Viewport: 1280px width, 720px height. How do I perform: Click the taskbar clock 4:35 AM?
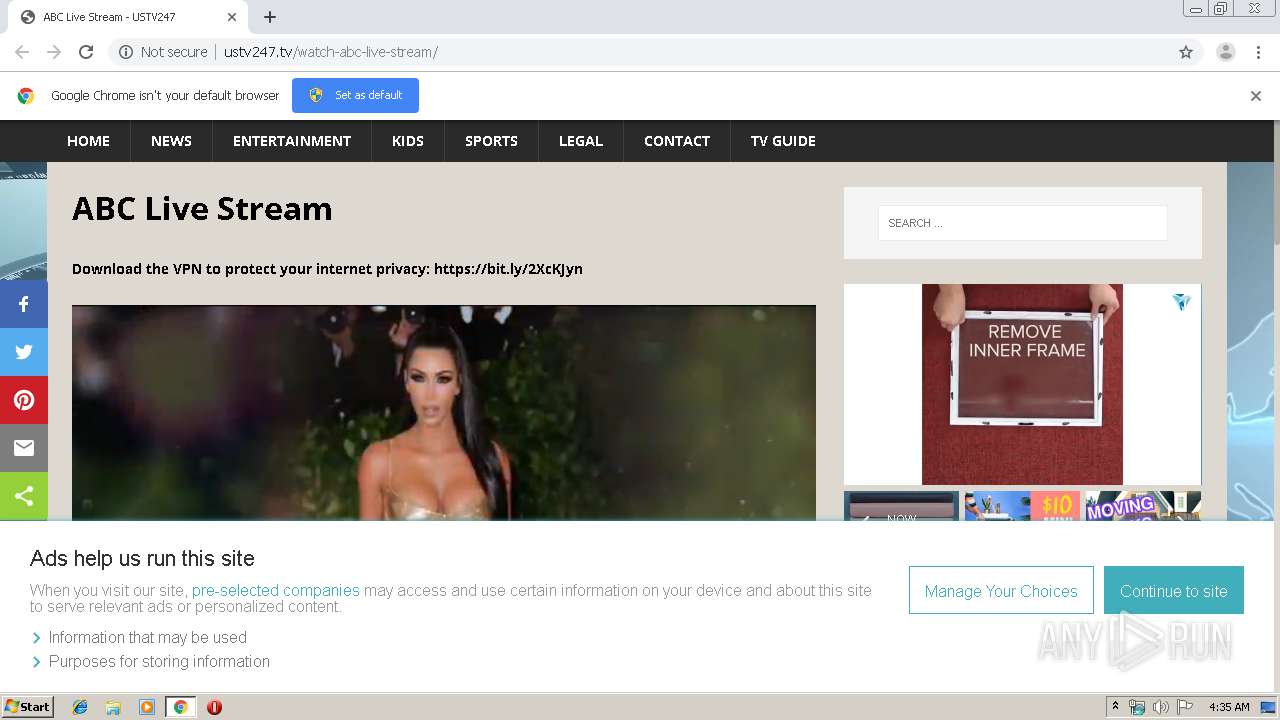[x=1229, y=707]
